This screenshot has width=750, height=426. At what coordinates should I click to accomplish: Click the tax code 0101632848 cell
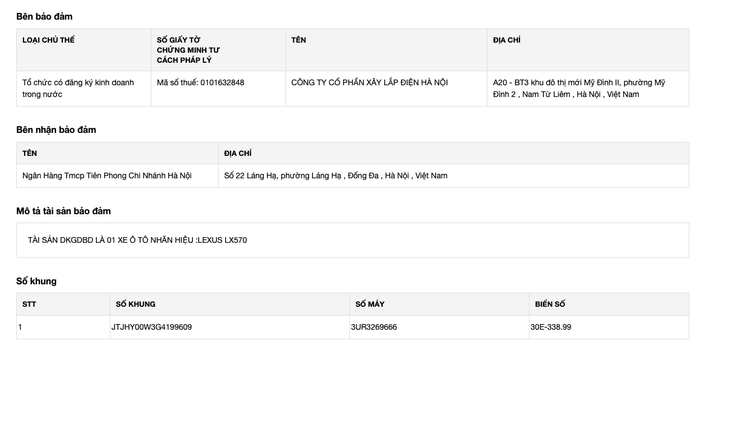(x=200, y=82)
